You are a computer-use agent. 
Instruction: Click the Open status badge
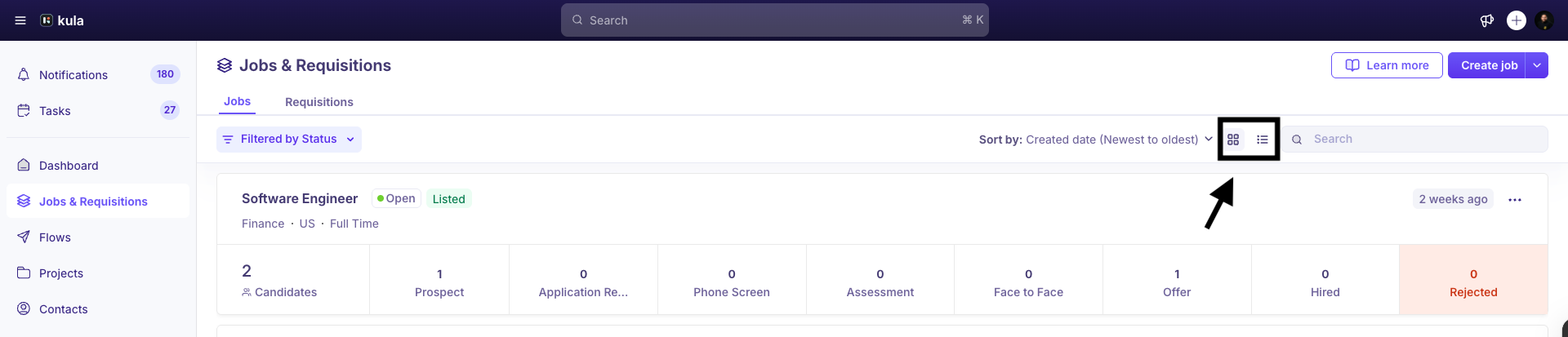396,199
